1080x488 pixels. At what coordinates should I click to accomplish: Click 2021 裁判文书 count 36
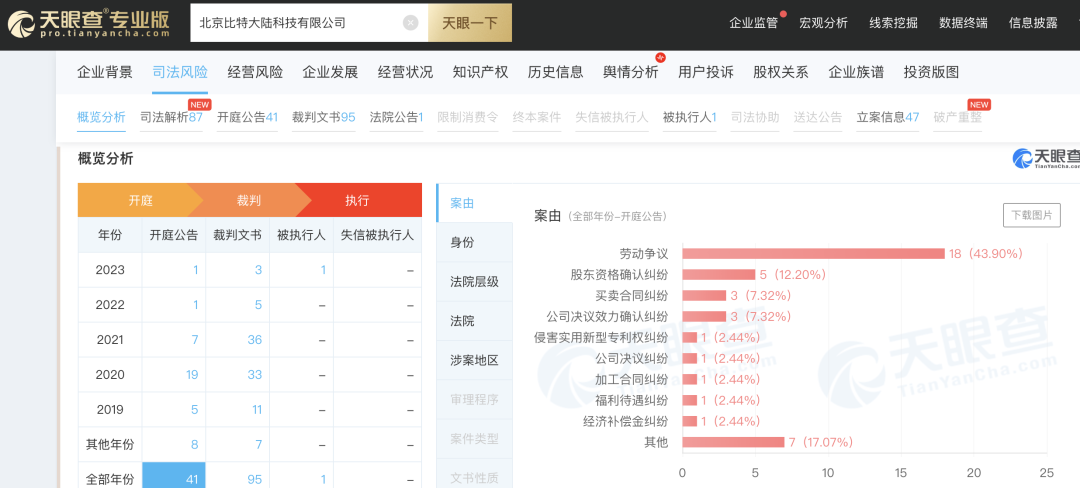click(x=255, y=340)
